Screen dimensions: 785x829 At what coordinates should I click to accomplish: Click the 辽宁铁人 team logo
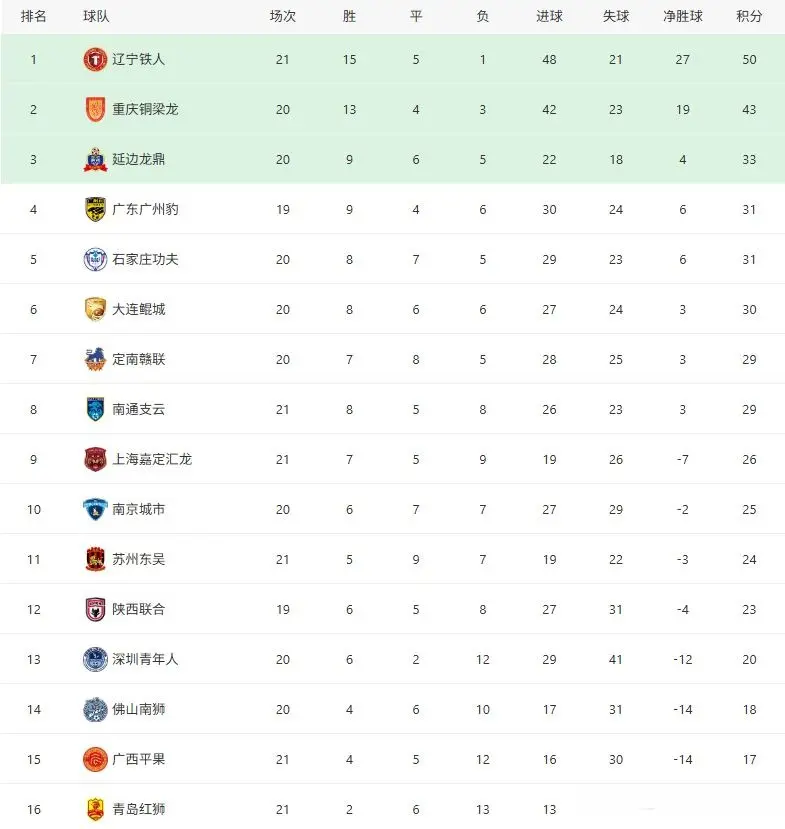(x=95, y=60)
